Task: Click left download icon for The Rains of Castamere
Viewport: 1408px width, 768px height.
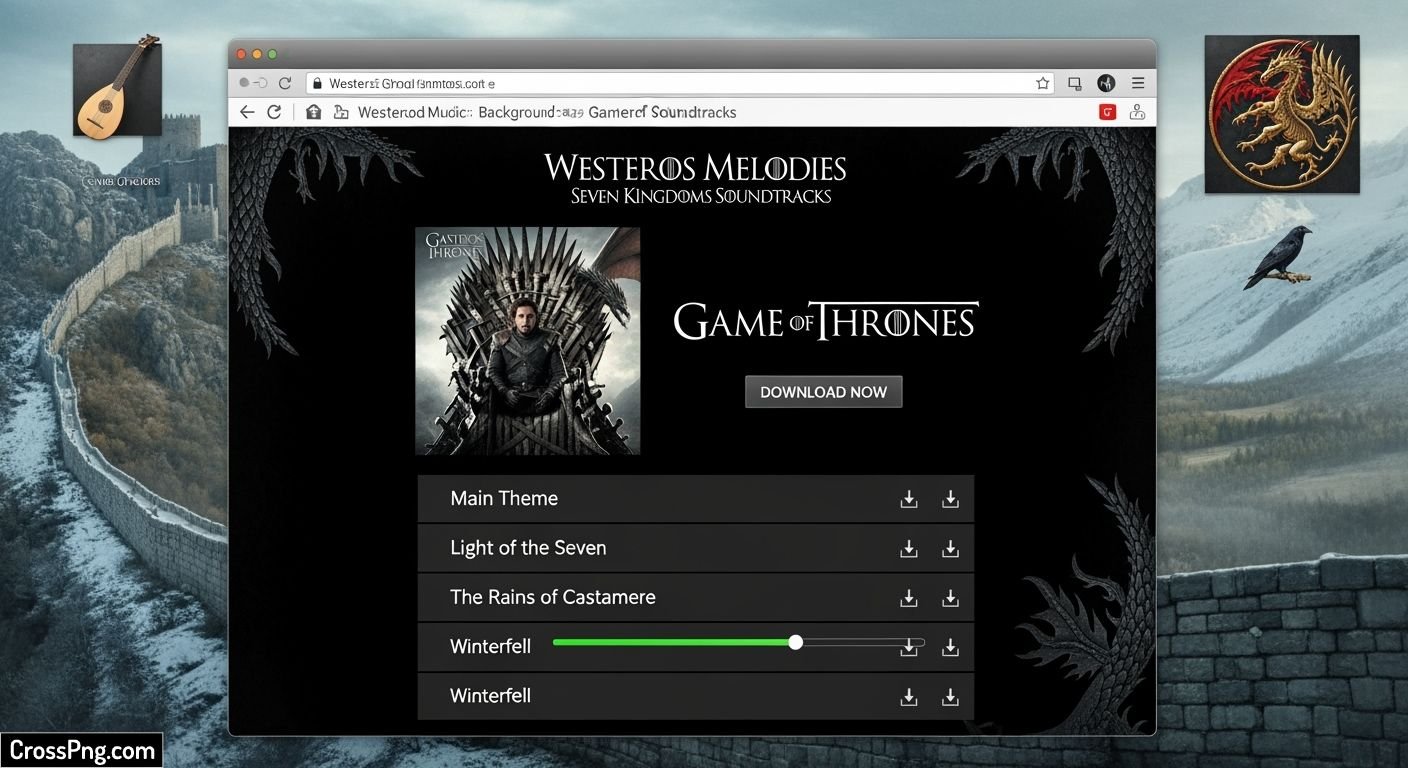Action: coord(909,597)
